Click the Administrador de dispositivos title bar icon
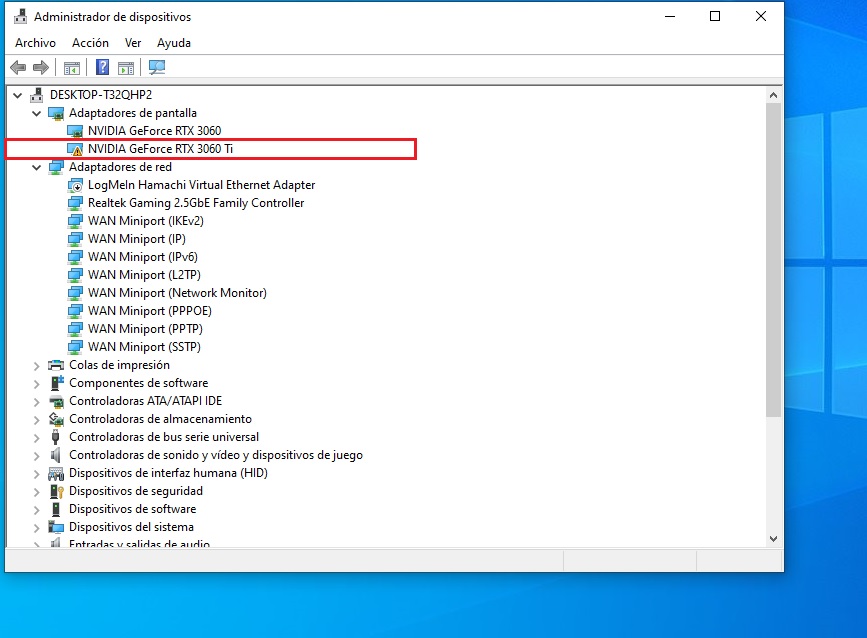Viewport: 867px width, 638px height. (x=20, y=17)
